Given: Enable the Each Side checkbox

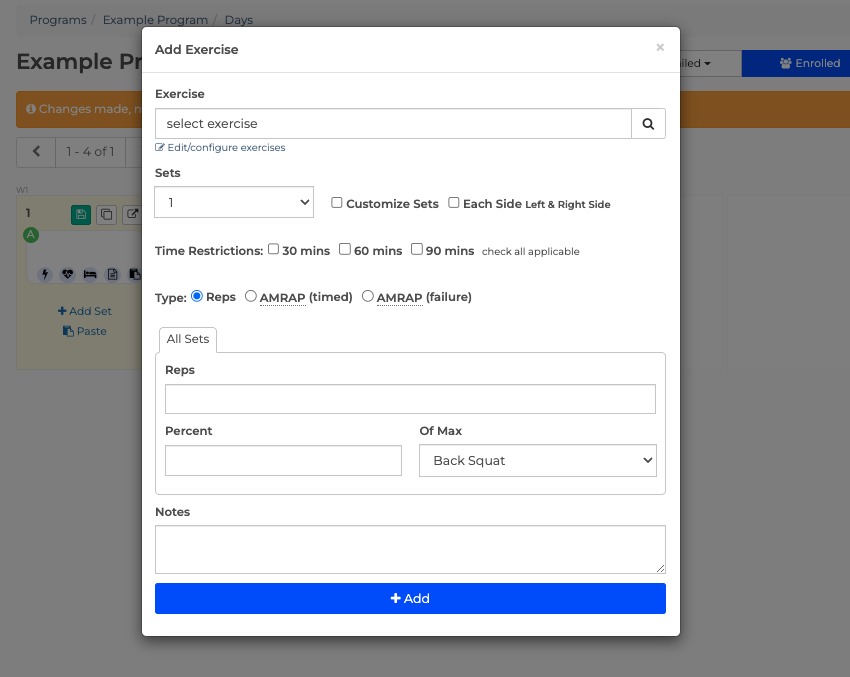Looking at the screenshot, I should [x=454, y=203].
